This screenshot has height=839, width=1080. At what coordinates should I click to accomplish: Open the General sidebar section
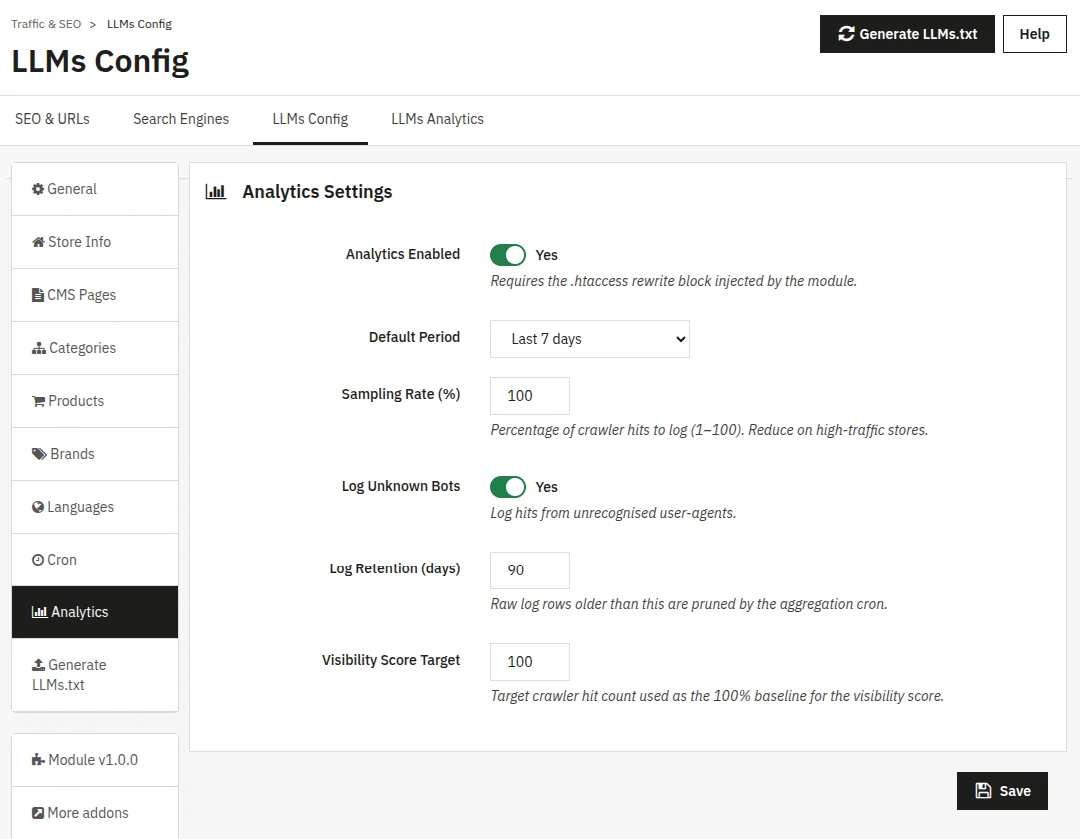click(95, 189)
